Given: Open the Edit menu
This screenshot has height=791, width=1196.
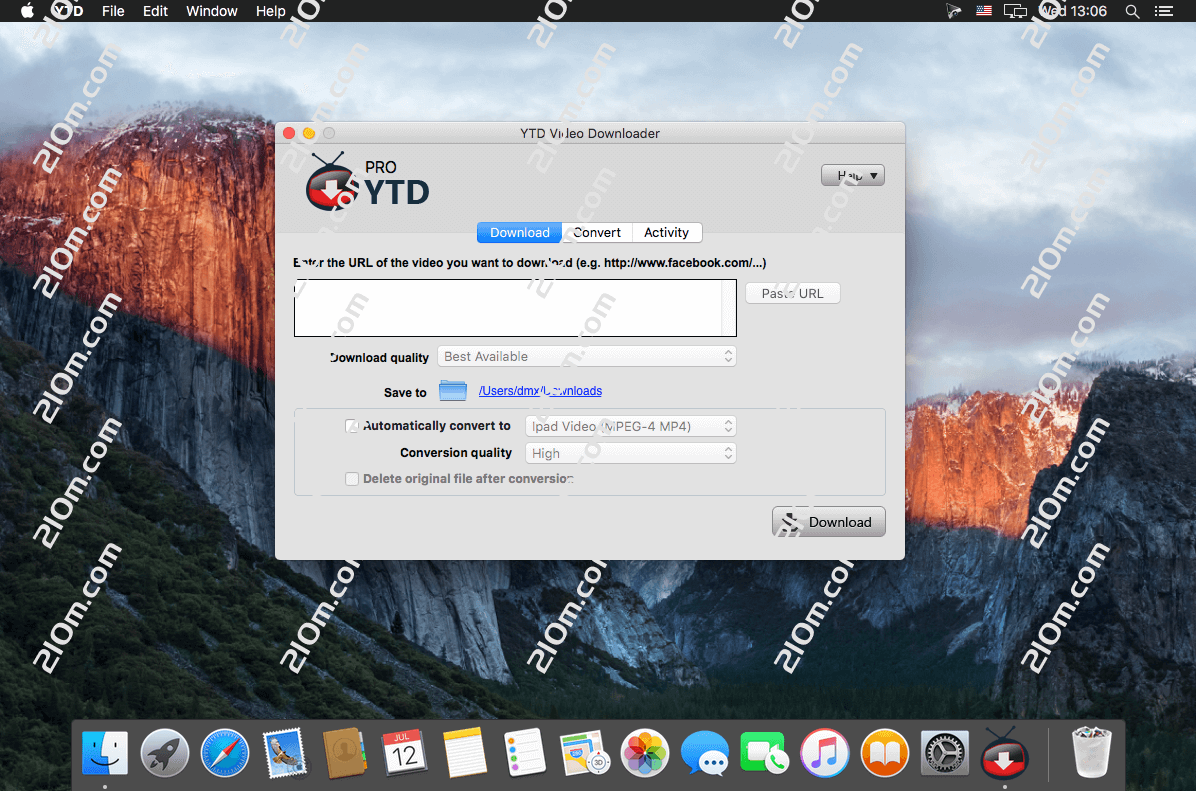Looking at the screenshot, I should point(156,11).
